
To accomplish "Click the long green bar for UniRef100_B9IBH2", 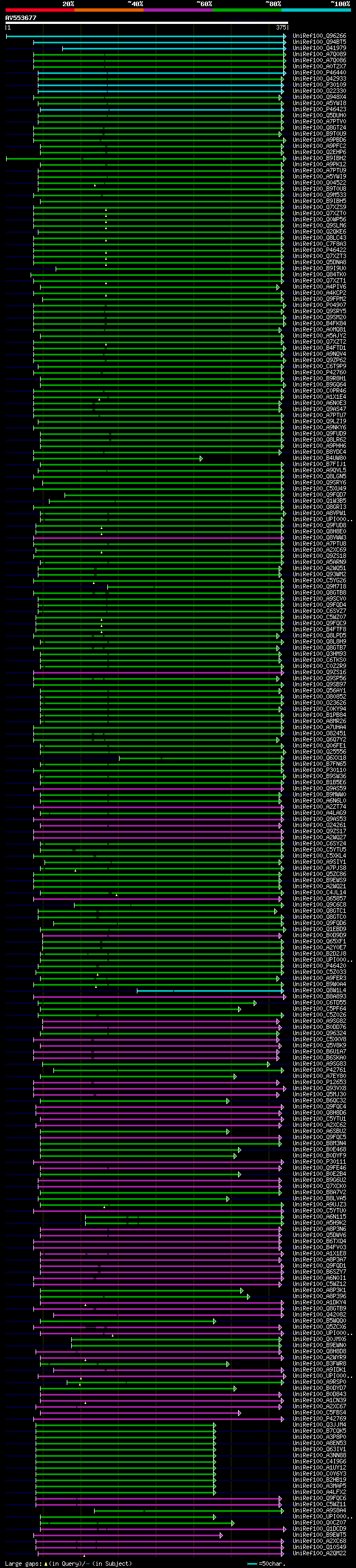I will [146, 159].
